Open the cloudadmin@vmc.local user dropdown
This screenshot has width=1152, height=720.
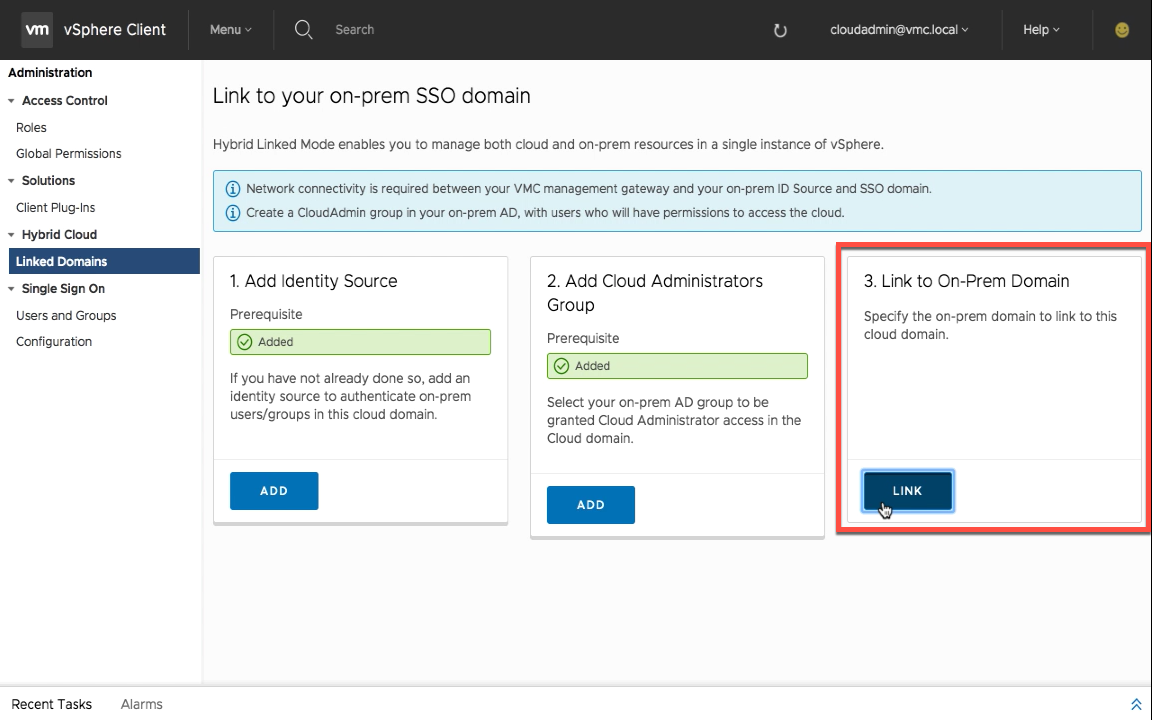(899, 30)
